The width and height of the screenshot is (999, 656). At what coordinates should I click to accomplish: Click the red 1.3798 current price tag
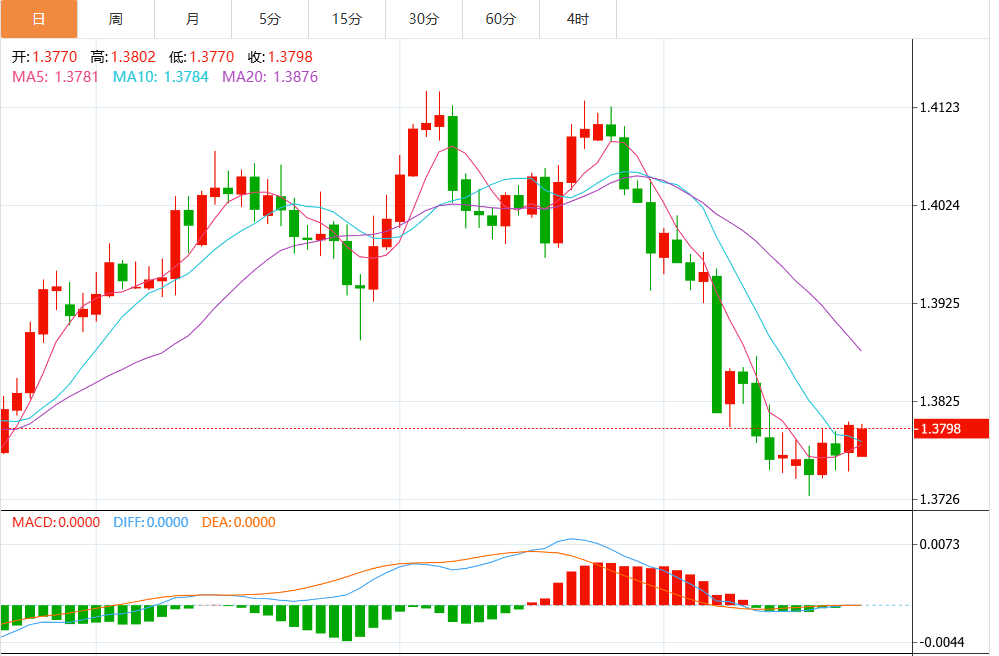point(951,429)
